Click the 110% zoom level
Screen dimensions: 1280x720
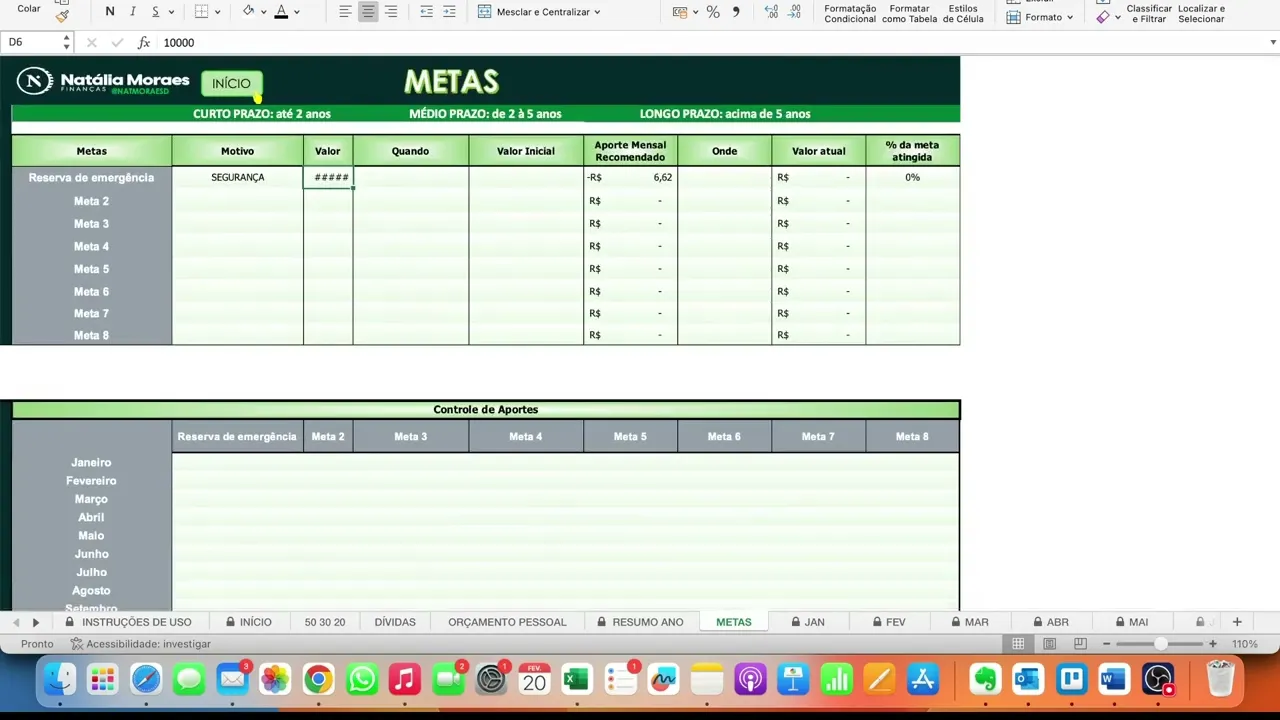1245,644
